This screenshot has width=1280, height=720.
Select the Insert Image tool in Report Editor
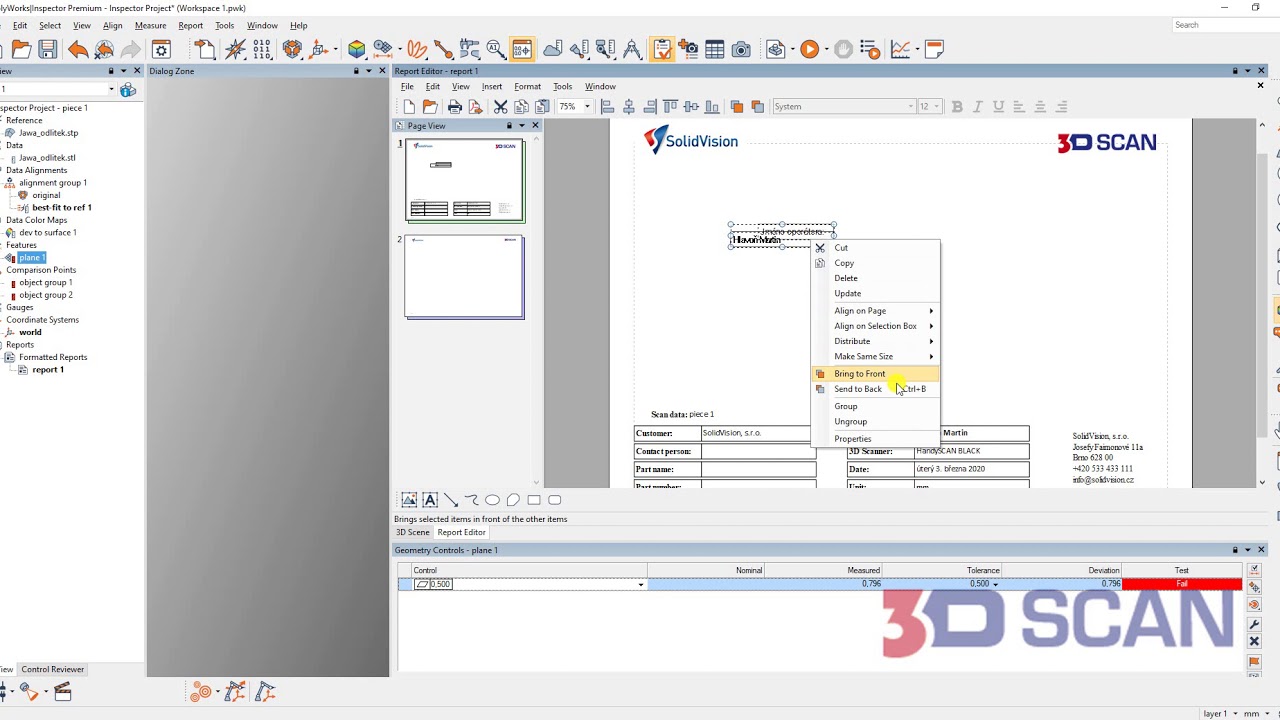coord(409,500)
